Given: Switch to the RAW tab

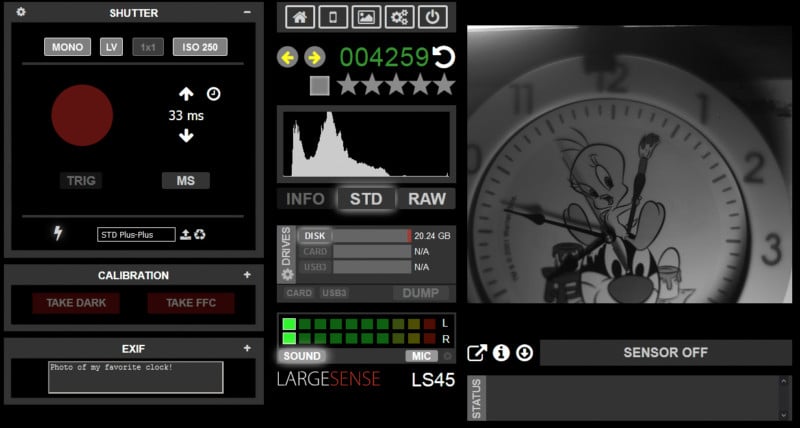Looking at the screenshot, I should pos(427,199).
